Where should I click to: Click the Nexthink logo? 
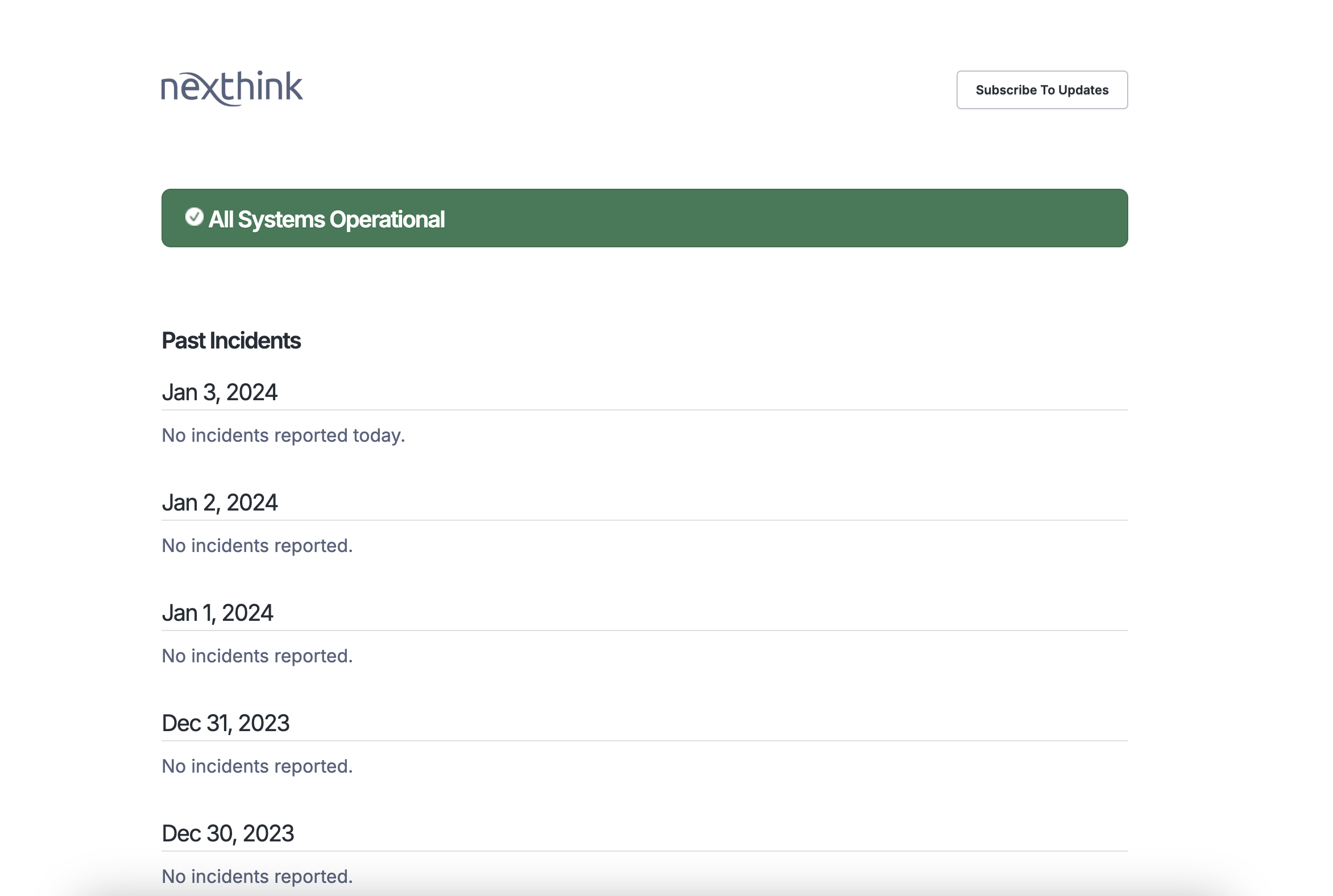(231, 89)
